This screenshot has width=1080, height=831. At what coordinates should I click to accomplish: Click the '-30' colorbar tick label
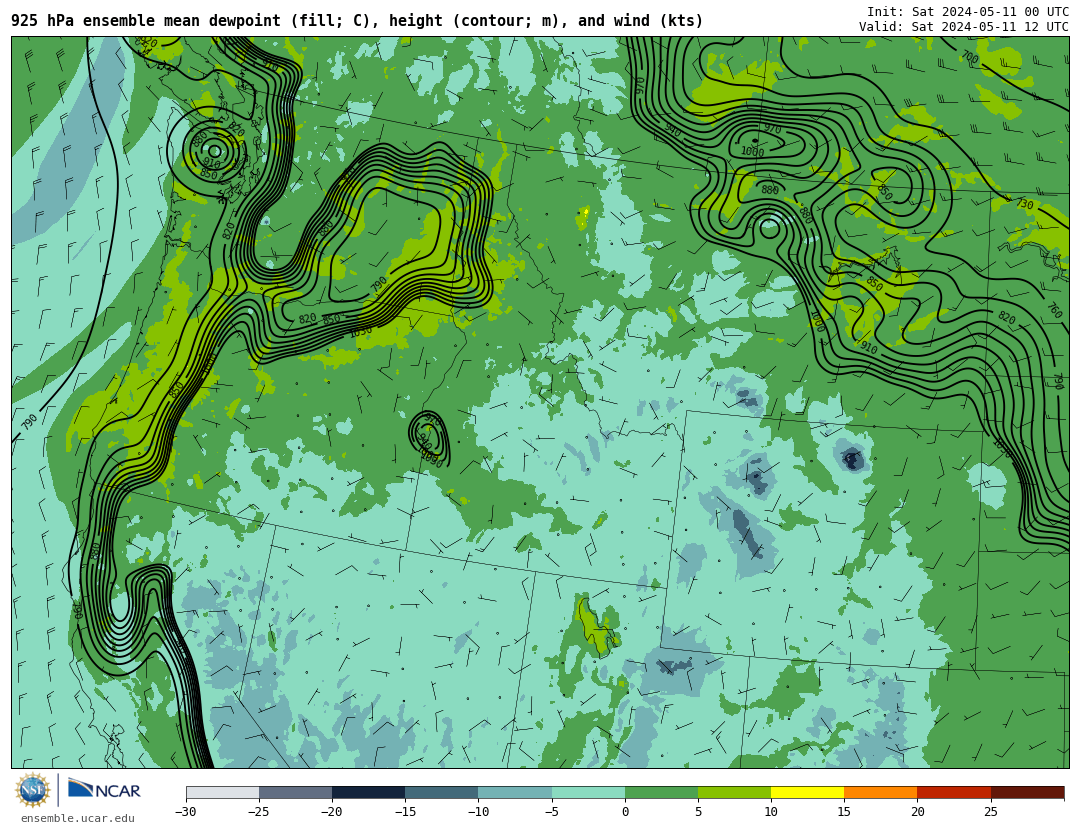pos(185,812)
